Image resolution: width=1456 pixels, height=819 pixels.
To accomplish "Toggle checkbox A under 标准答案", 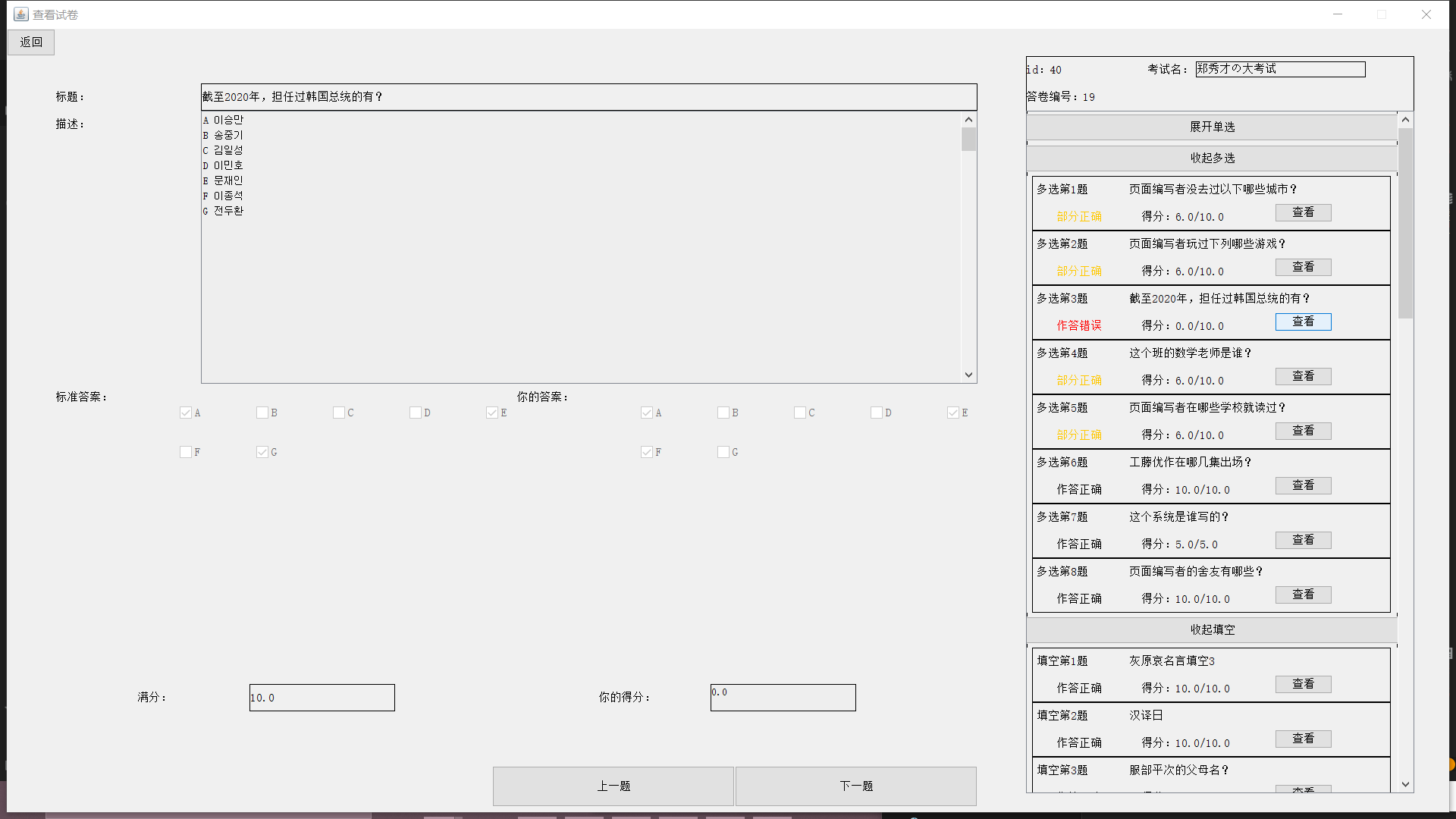I will (x=186, y=413).
